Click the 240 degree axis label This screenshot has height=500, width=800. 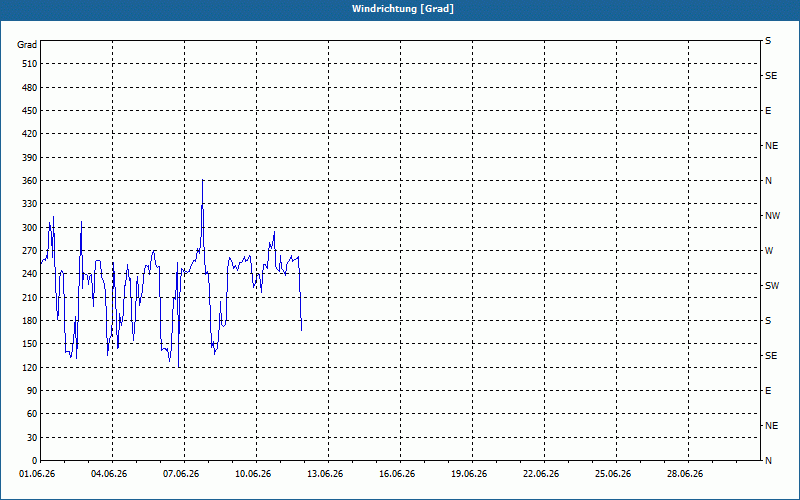pos(30,274)
